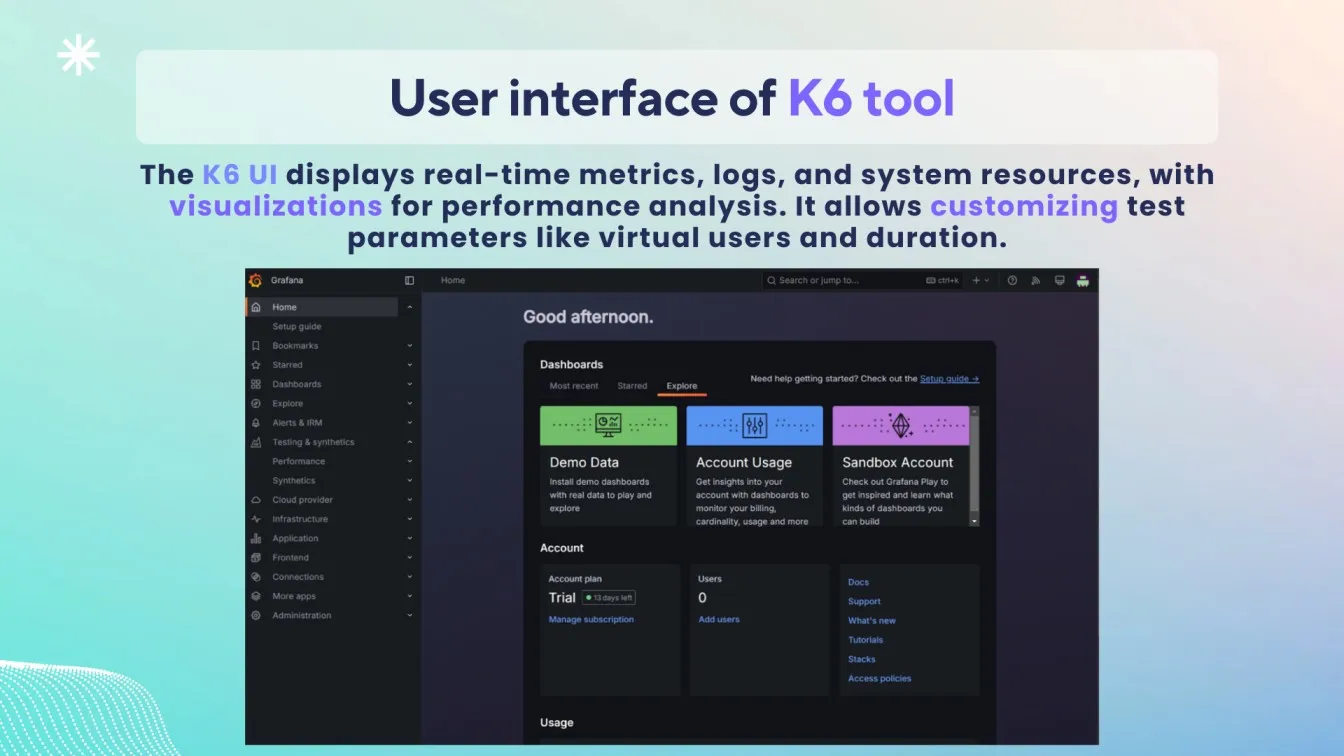Collapse the Home section chevron
The width and height of the screenshot is (1344, 756).
410,307
